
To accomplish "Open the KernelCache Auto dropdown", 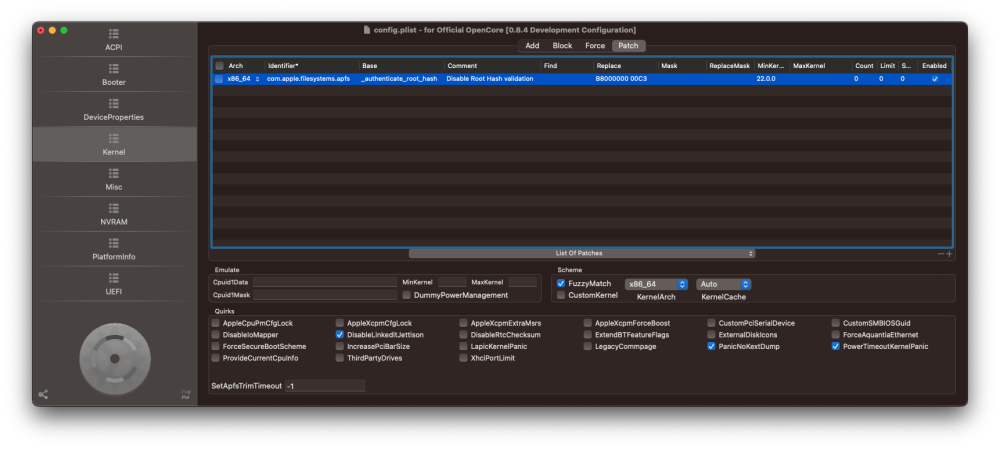I will (x=723, y=284).
